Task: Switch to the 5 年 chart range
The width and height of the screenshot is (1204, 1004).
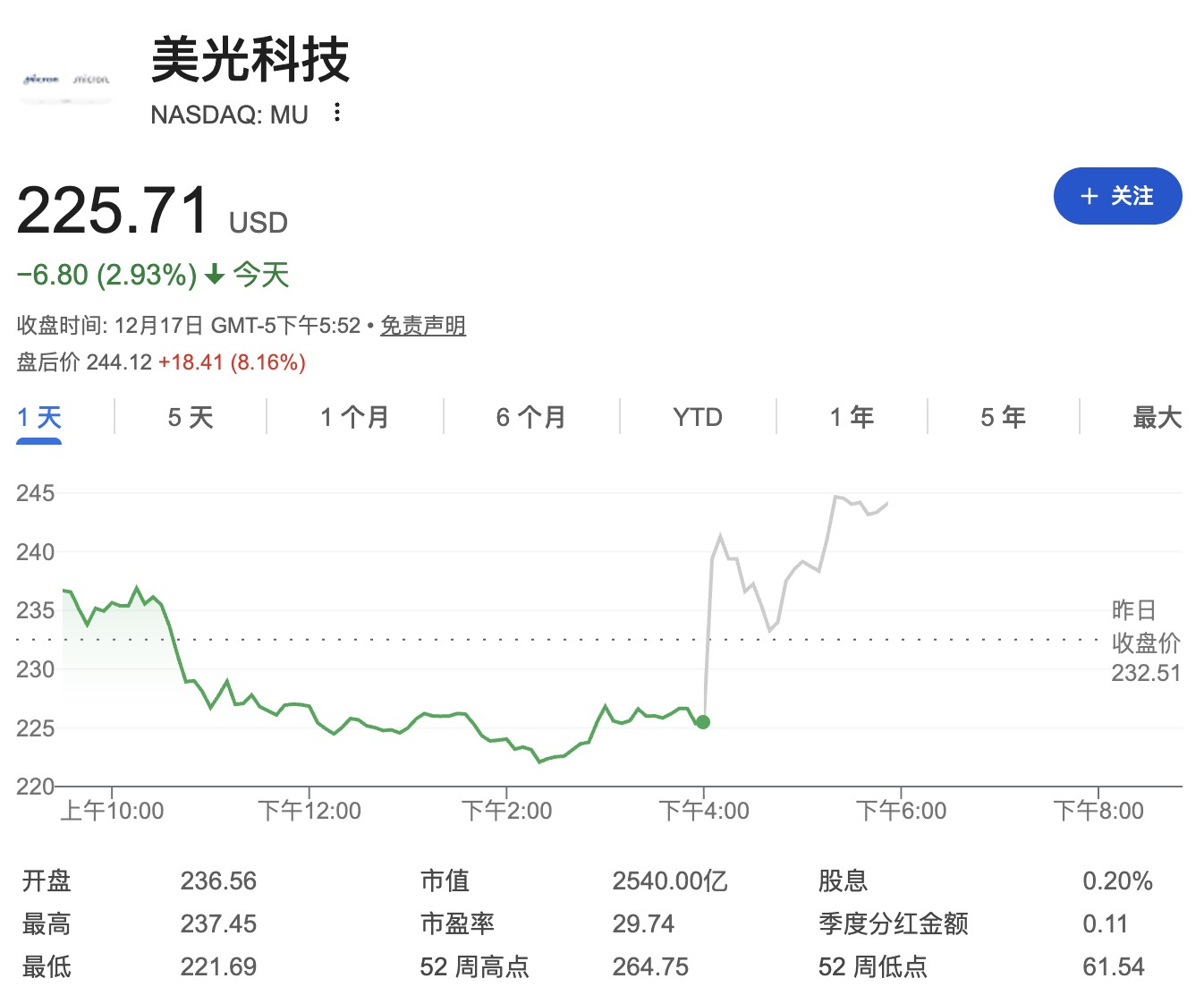Action: tap(1003, 417)
